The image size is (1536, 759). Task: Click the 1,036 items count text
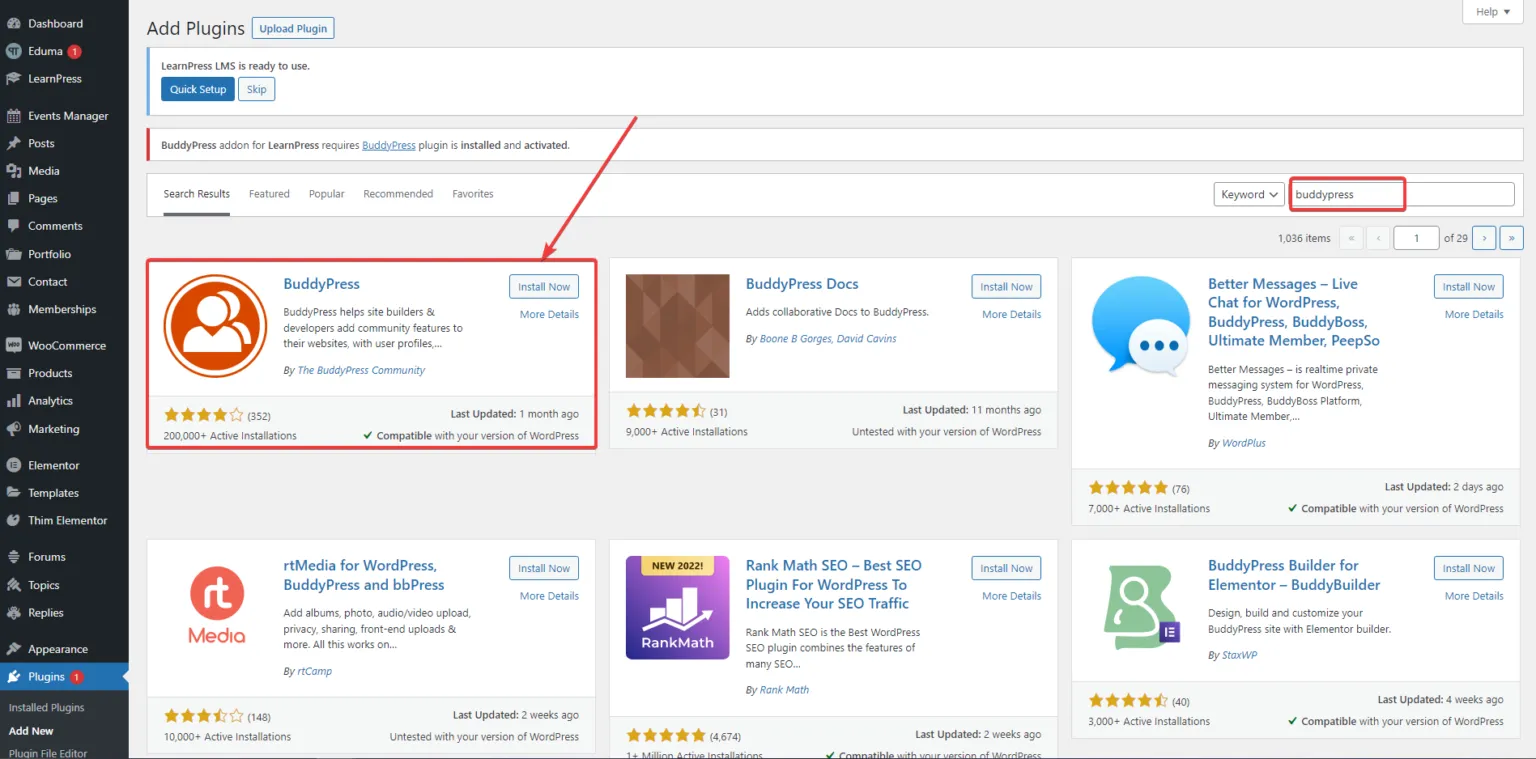(1304, 238)
